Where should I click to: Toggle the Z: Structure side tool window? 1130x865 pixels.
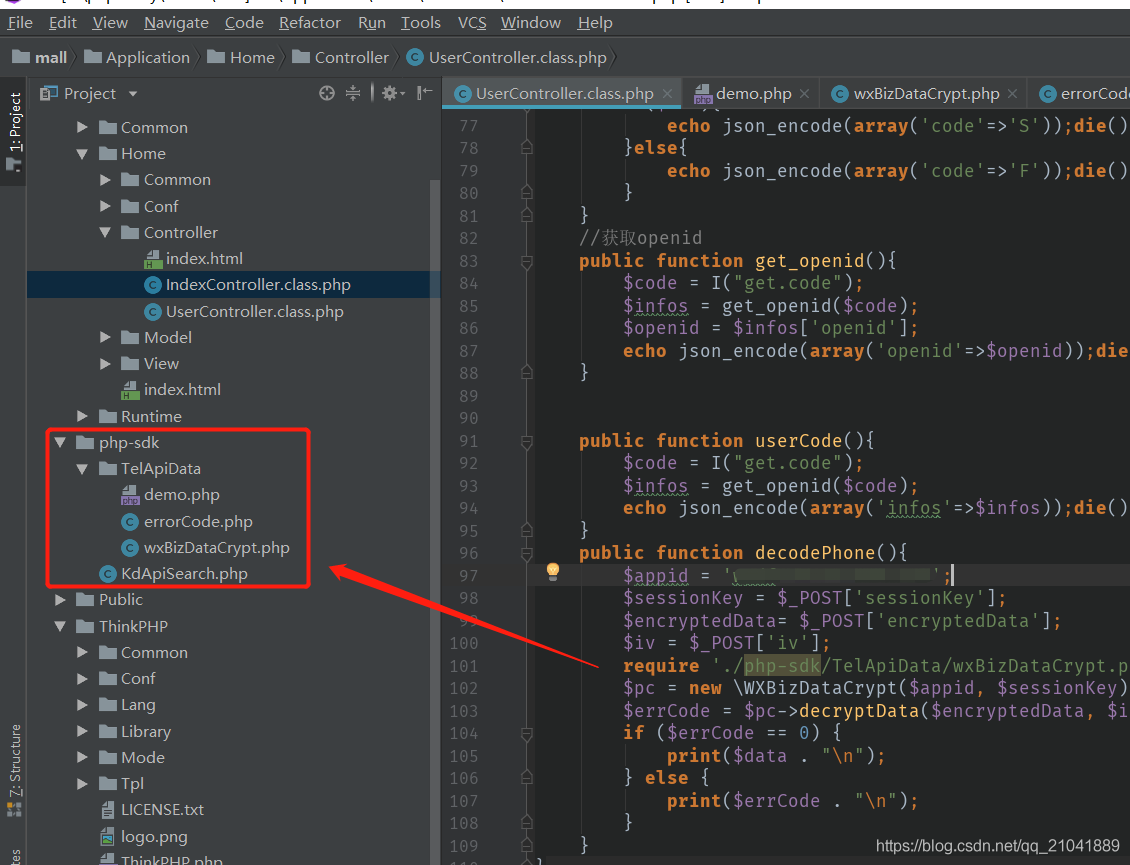pyautogui.click(x=14, y=770)
